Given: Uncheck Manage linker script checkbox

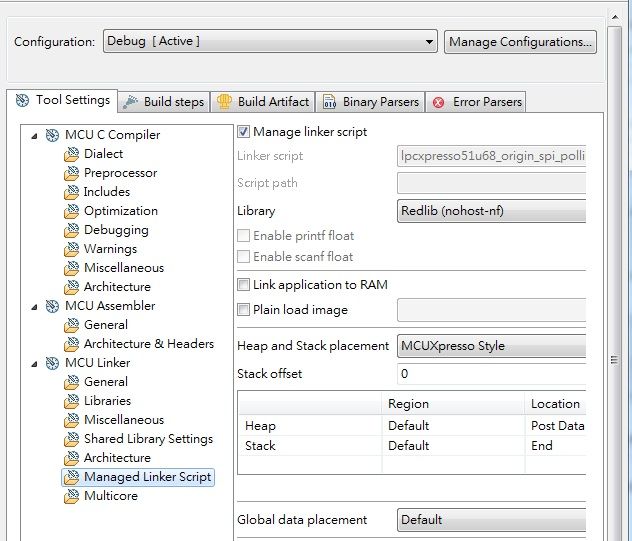Looking at the screenshot, I should tap(244, 131).
